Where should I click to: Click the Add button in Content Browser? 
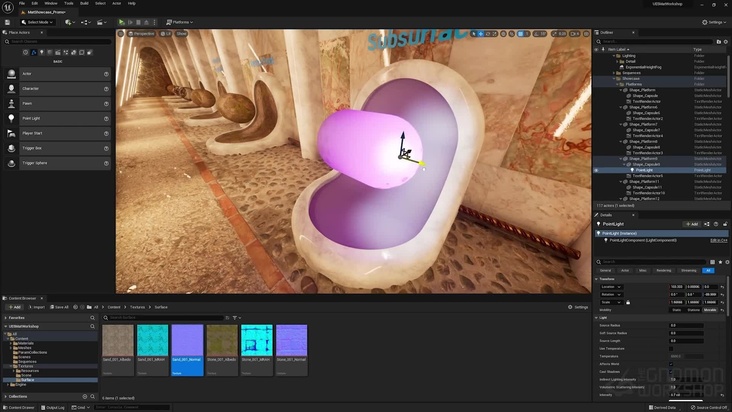(12, 307)
